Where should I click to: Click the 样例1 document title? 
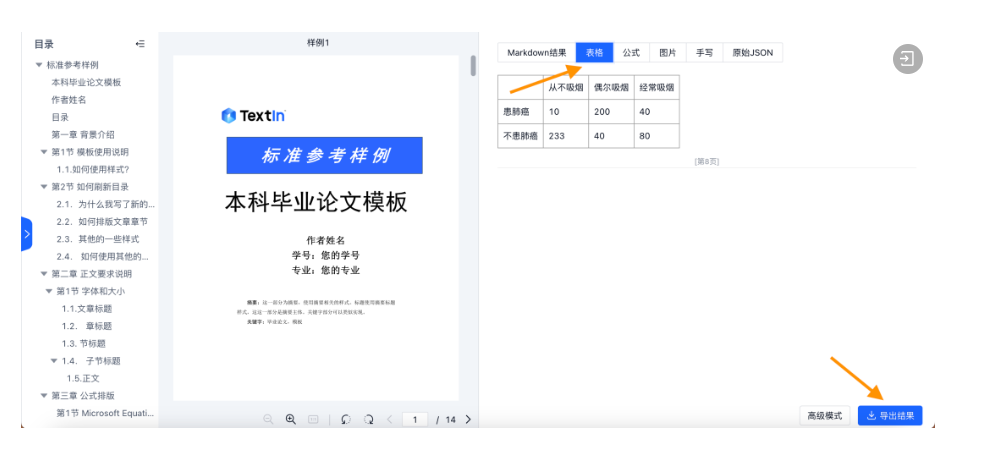[318, 42]
